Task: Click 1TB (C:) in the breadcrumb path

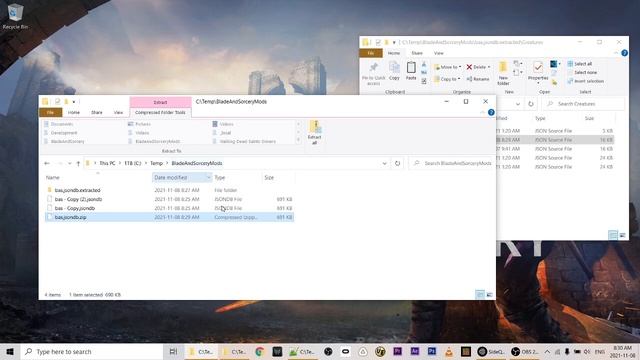Action: pos(133,163)
